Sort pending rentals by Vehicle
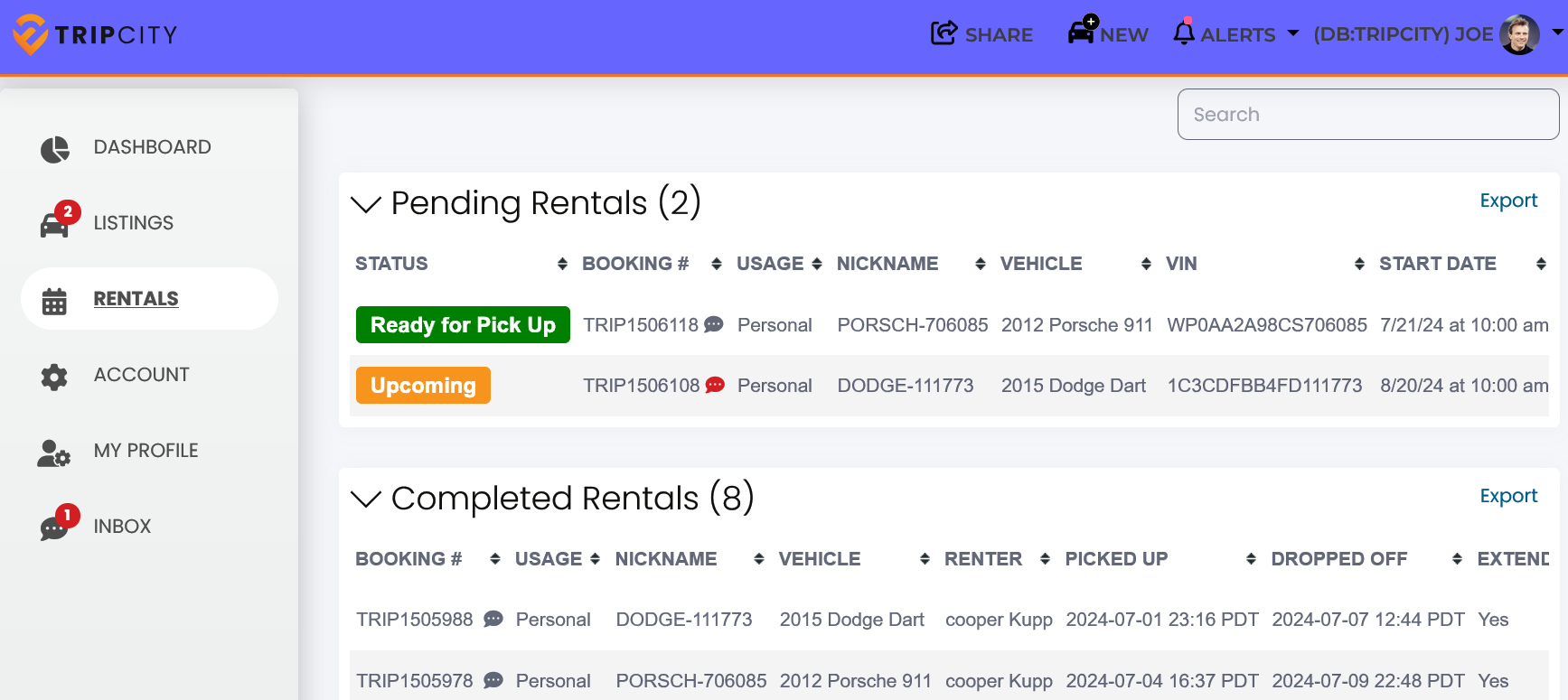The height and width of the screenshot is (700, 1568). tap(1146, 264)
